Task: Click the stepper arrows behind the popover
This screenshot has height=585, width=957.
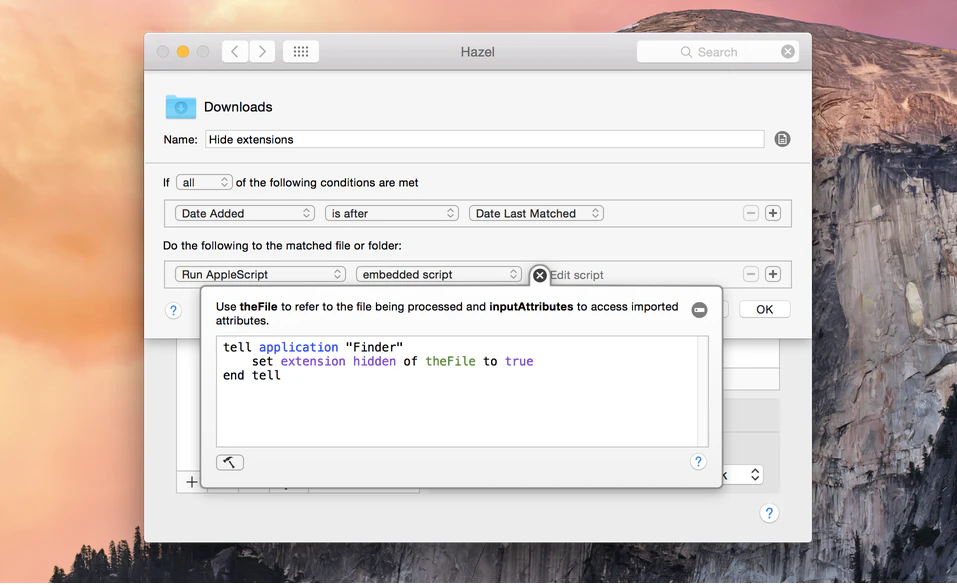Action: coord(755,474)
